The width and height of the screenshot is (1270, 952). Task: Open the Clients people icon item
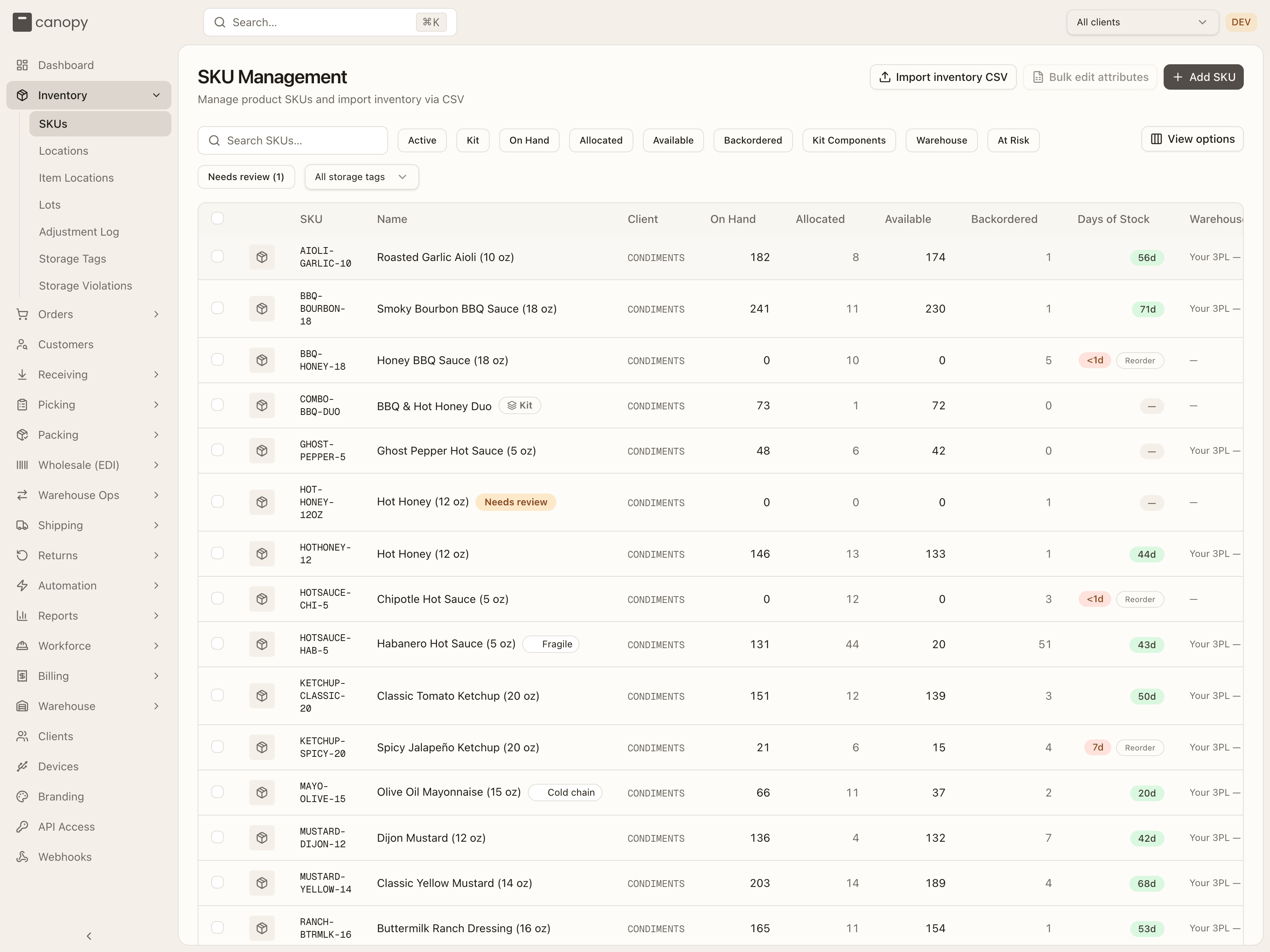(x=22, y=736)
